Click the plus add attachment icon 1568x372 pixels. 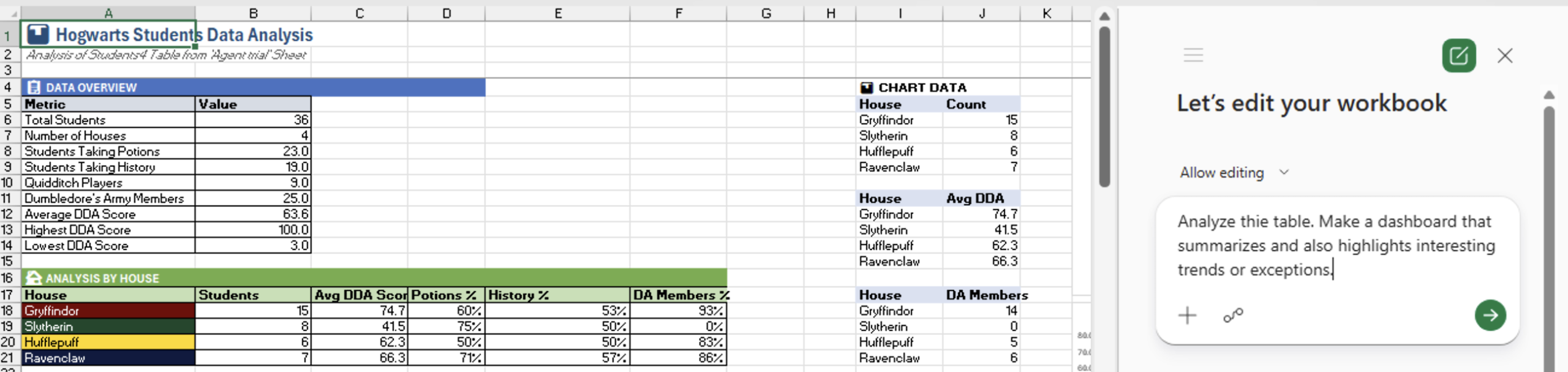1187,315
